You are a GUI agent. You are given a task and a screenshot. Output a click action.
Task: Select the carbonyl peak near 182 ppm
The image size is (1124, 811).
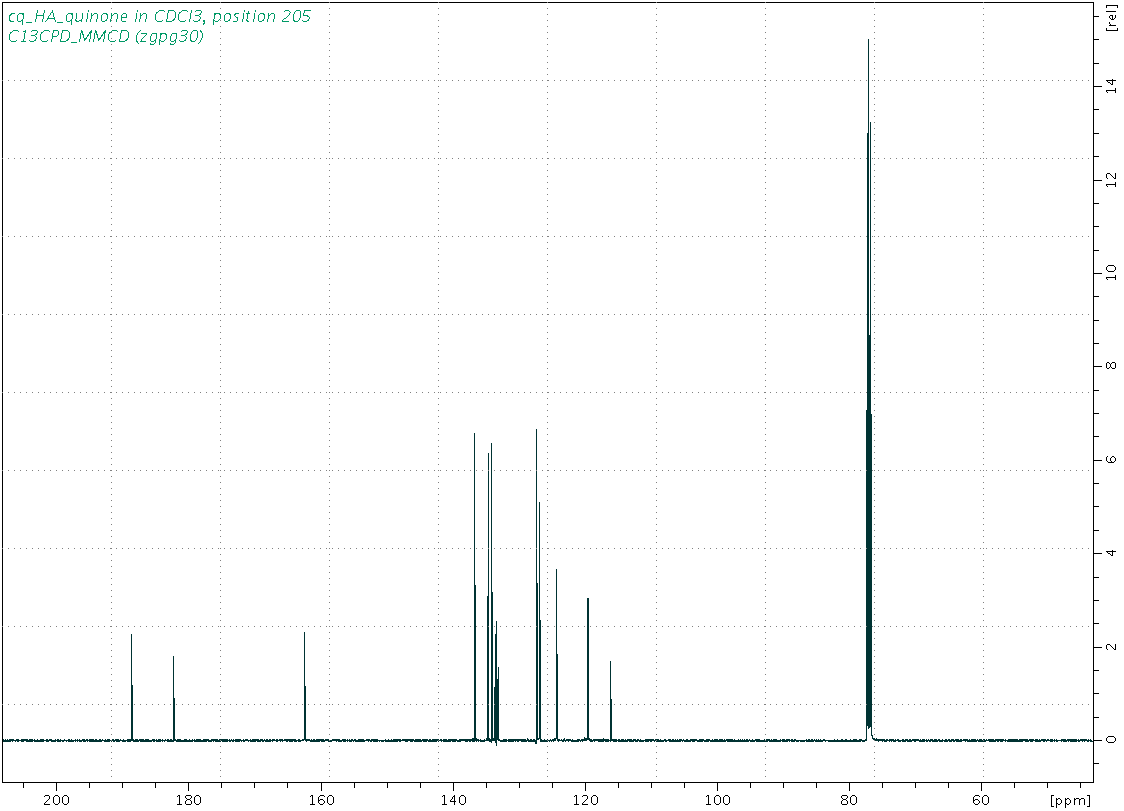point(173,697)
